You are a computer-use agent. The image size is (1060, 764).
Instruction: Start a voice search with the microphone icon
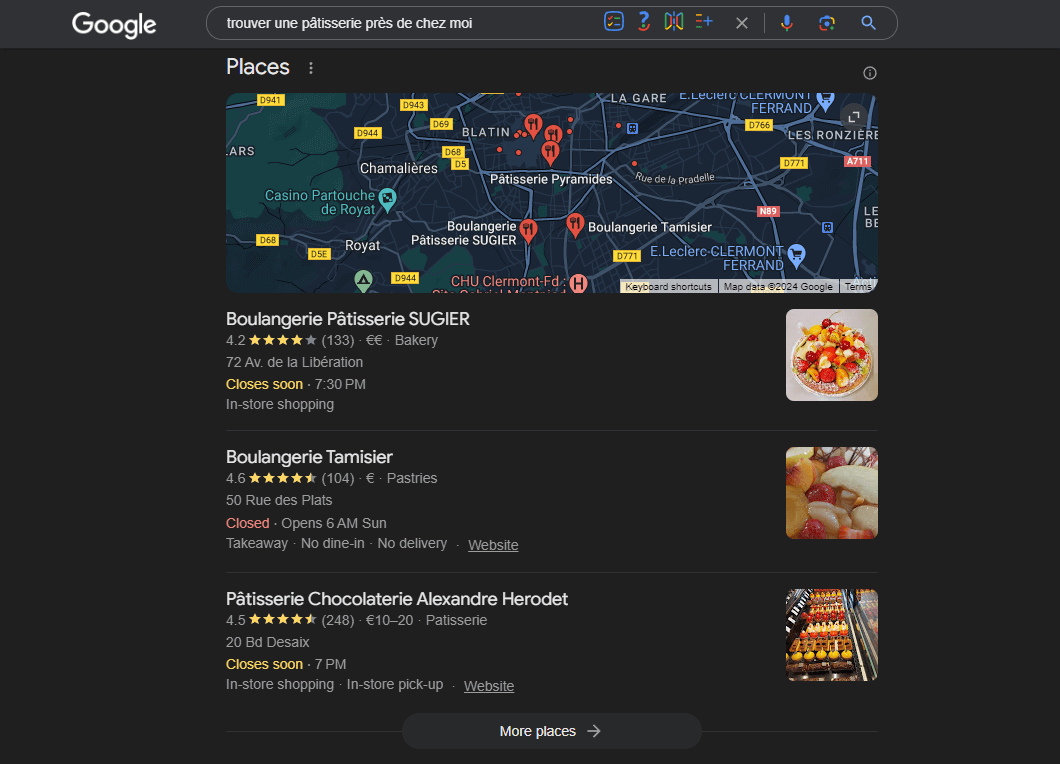(x=787, y=21)
